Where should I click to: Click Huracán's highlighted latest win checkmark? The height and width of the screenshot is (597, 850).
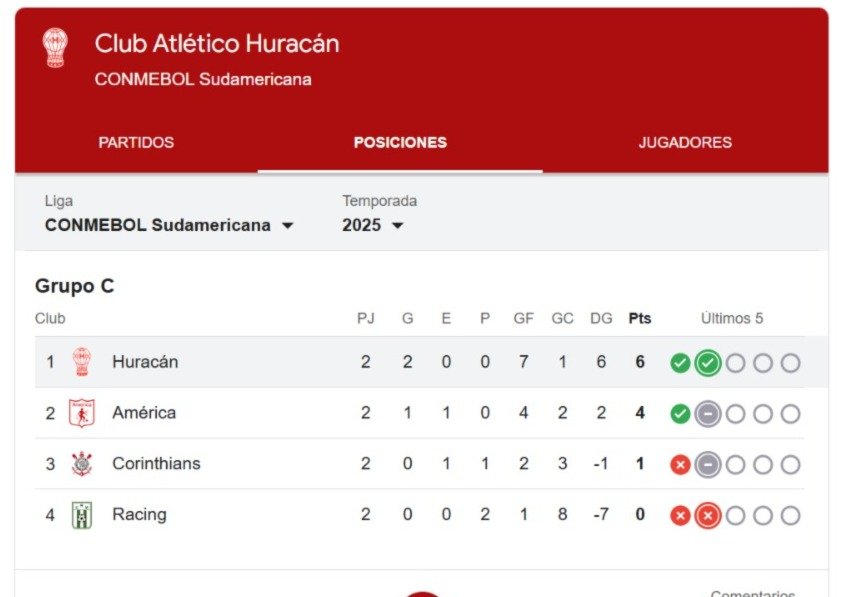click(x=707, y=363)
